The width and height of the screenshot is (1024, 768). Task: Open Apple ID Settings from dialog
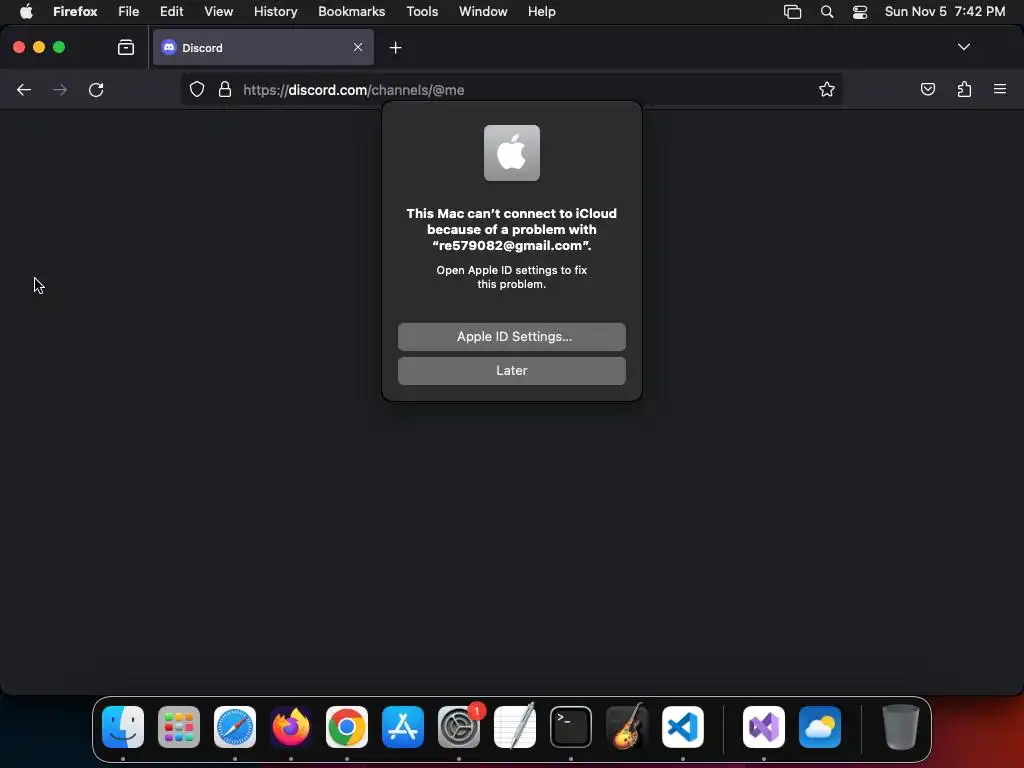[x=511, y=337]
